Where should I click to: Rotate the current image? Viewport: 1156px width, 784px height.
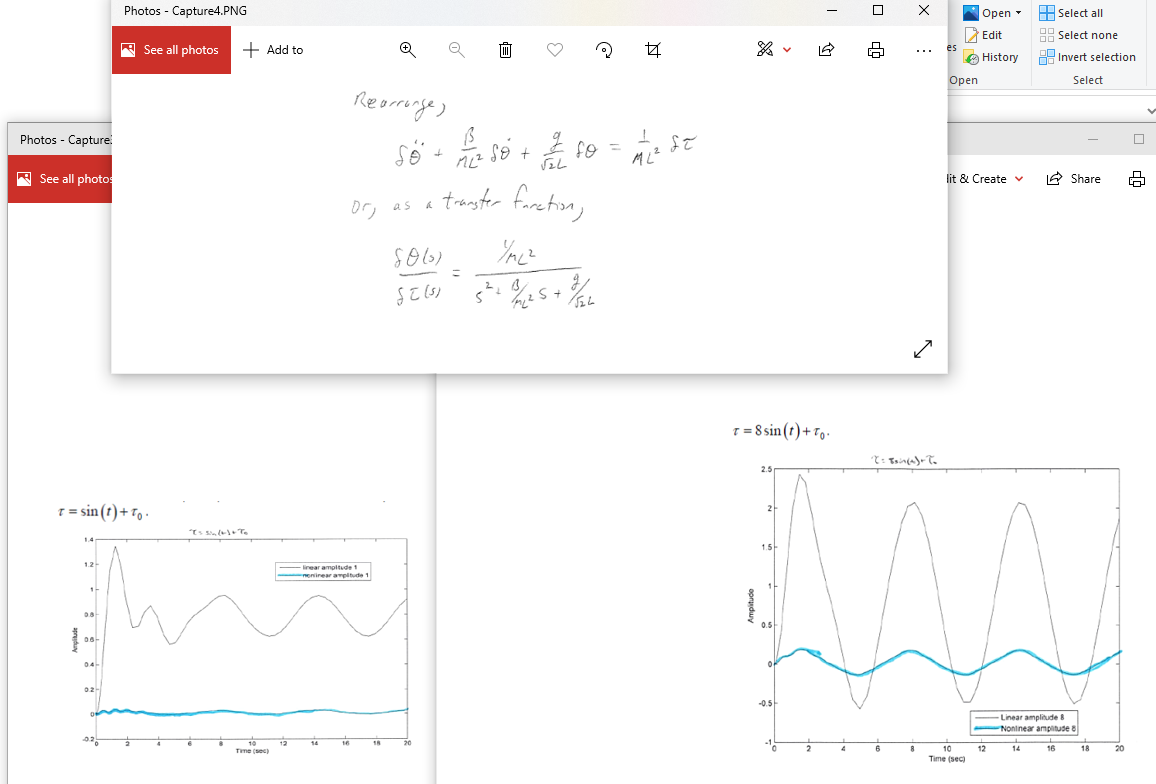[604, 49]
